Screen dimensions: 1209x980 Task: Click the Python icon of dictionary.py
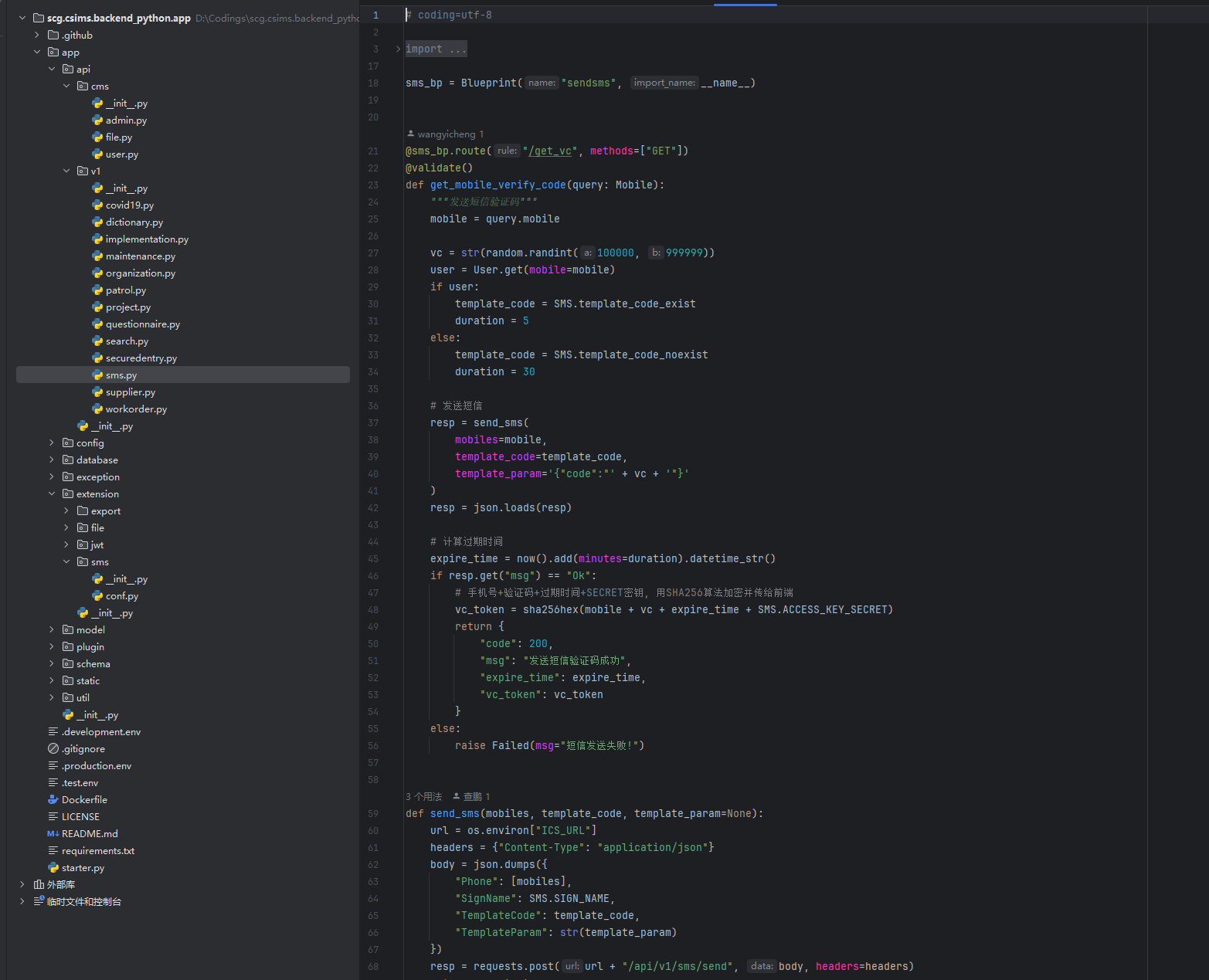97,222
